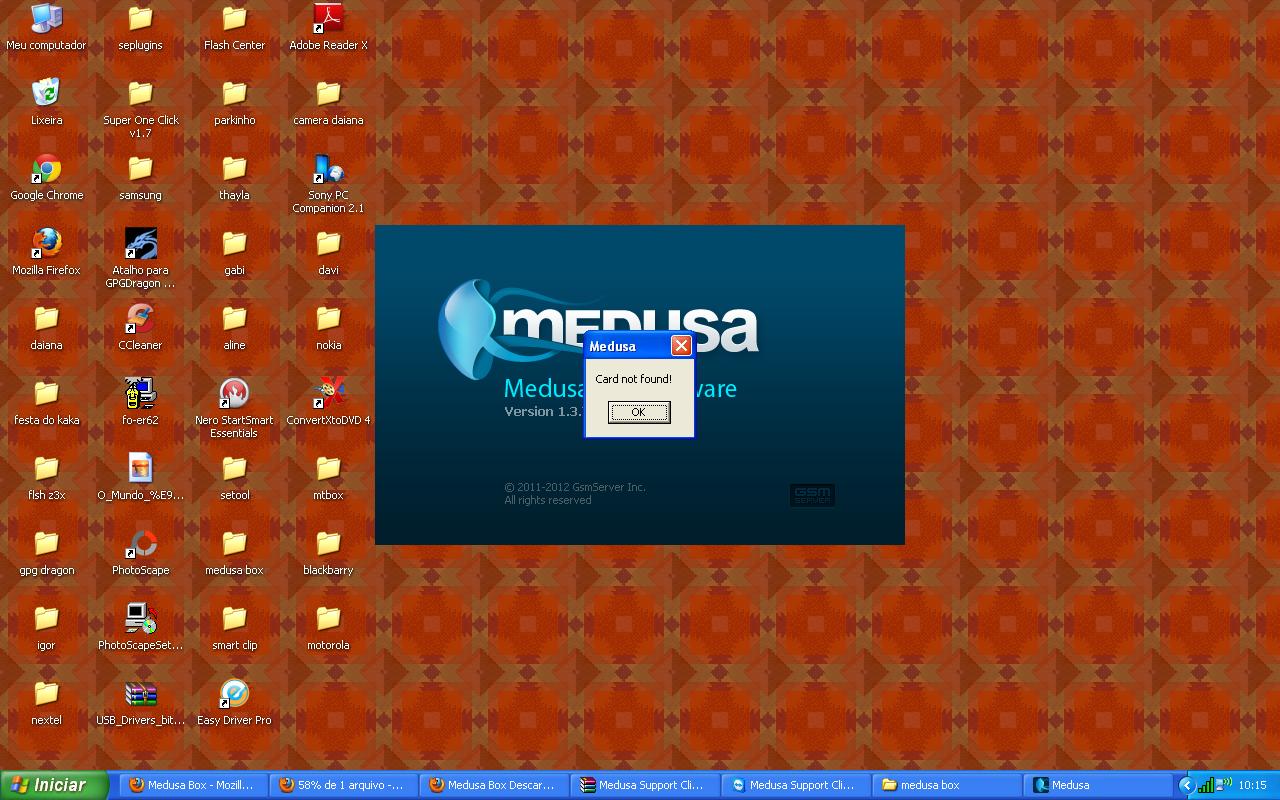Close the Medusa error dialog
Viewport: 1280px width, 800px height.
point(681,346)
